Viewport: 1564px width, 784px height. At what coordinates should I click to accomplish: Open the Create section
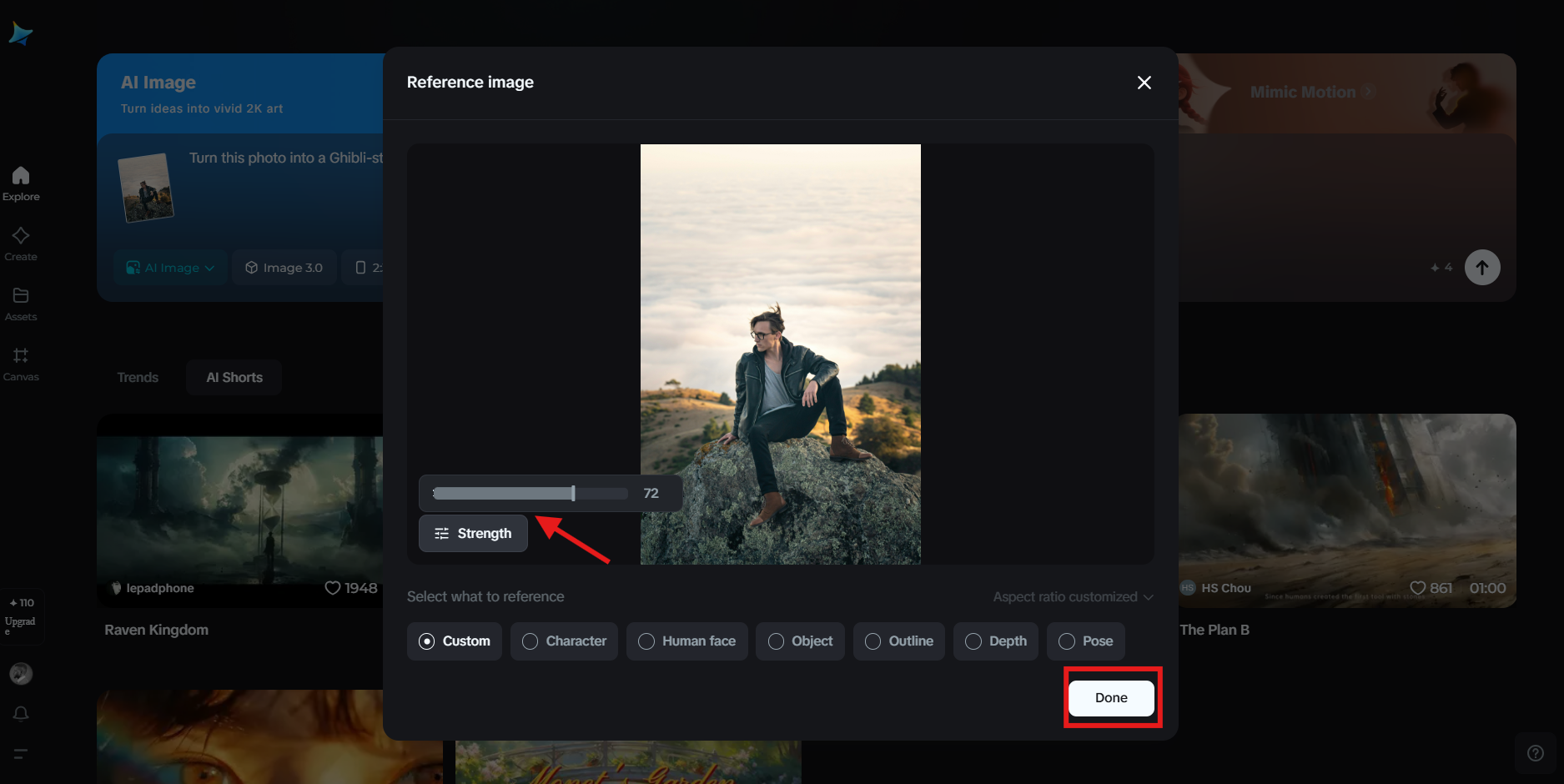tap(21, 244)
